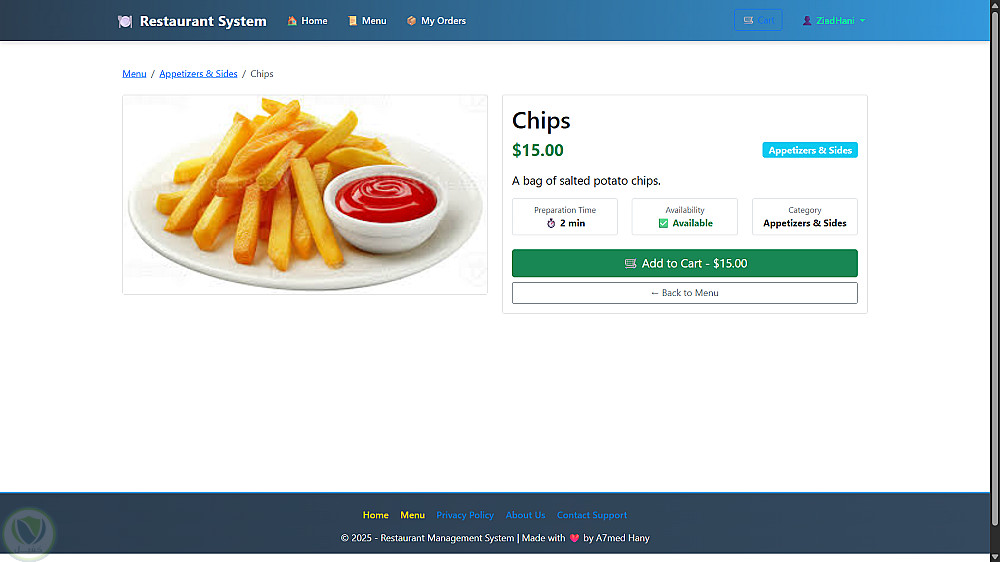Click the Restaurant System plate logo icon

pyautogui.click(x=125, y=21)
